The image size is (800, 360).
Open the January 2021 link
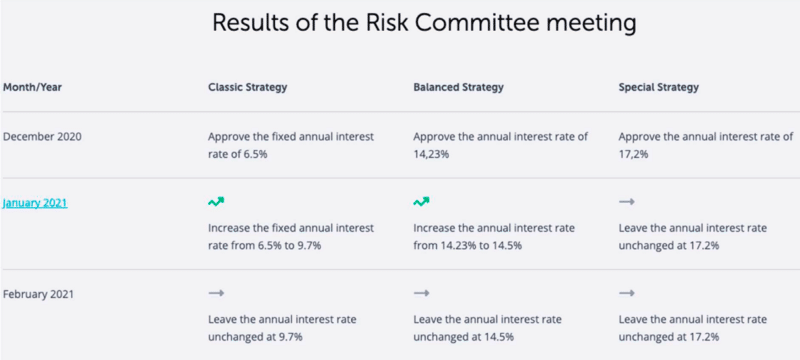coord(35,203)
